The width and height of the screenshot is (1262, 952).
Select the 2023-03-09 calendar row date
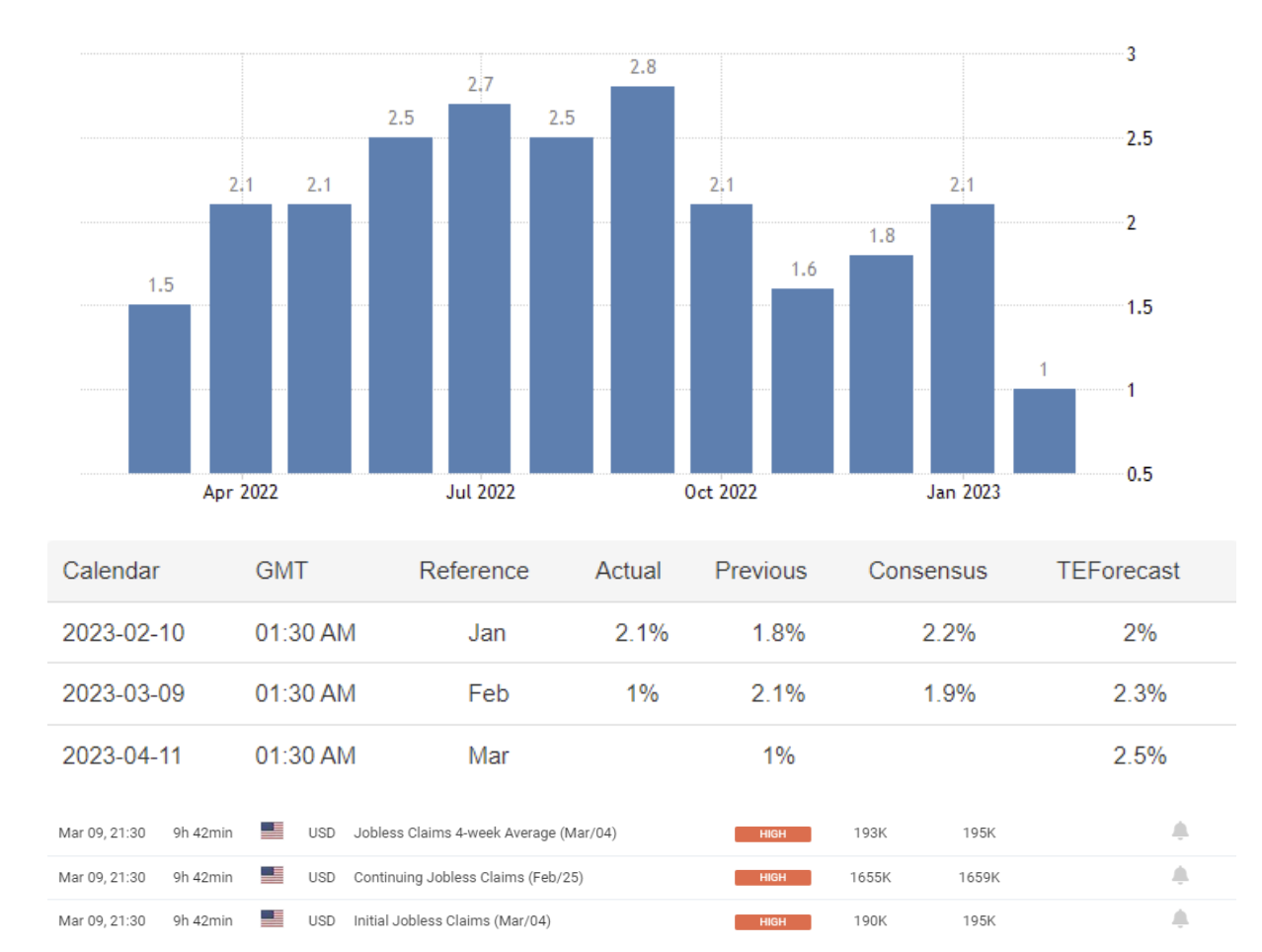(123, 694)
